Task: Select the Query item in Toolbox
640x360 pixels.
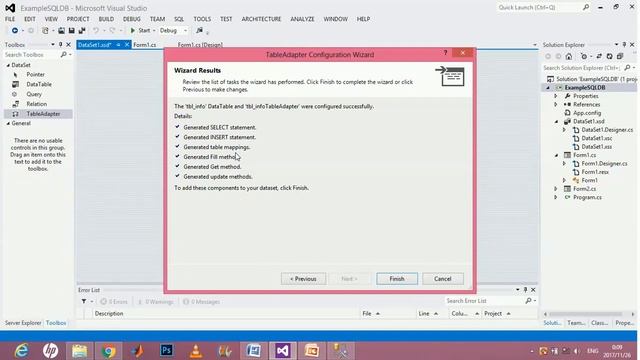Action: pyautogui.click(x=34, y=94)
